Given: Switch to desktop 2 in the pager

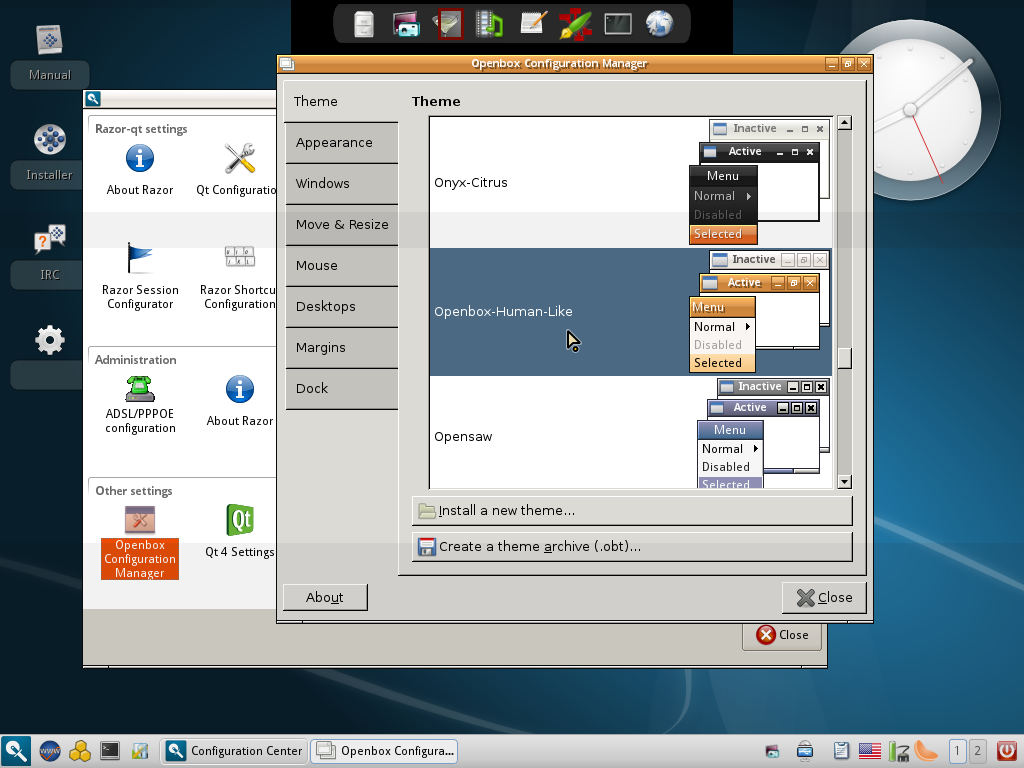Looking at the screenshot, I should pos(978,751).
